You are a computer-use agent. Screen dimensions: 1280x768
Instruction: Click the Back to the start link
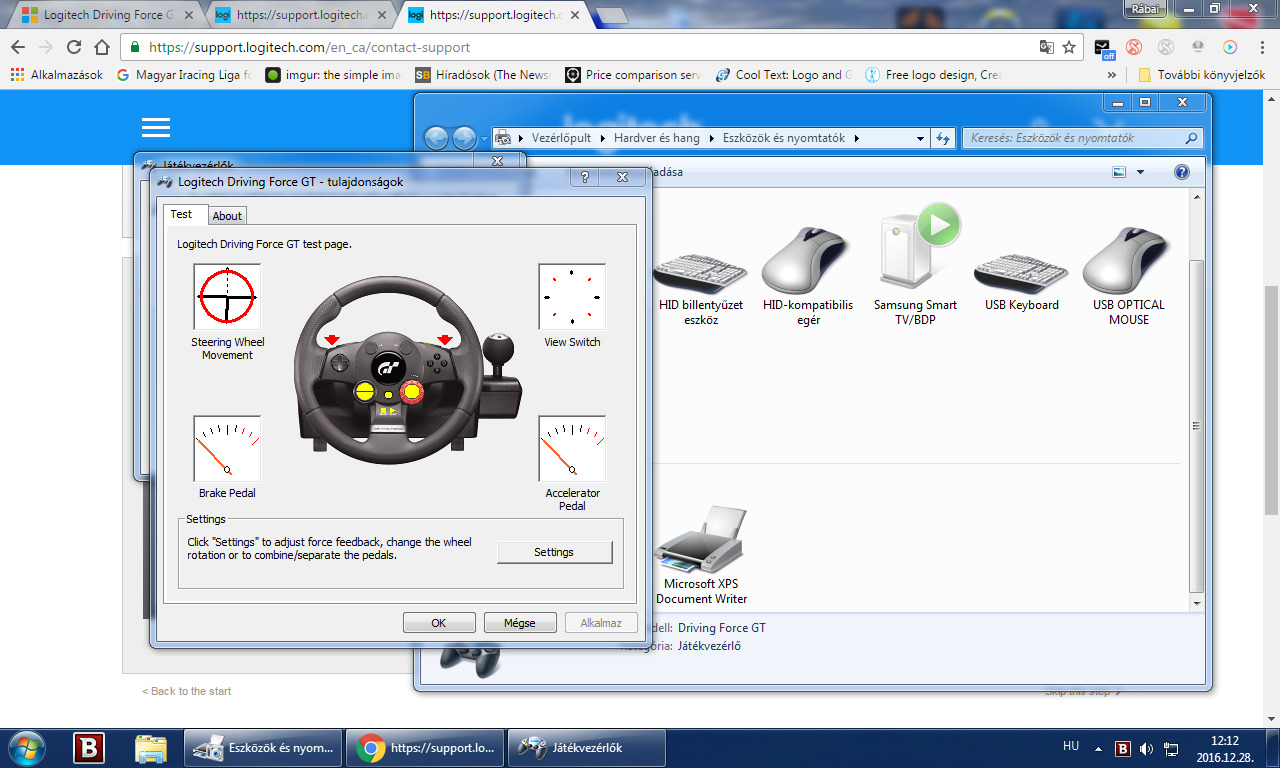[x=186, y=691]
